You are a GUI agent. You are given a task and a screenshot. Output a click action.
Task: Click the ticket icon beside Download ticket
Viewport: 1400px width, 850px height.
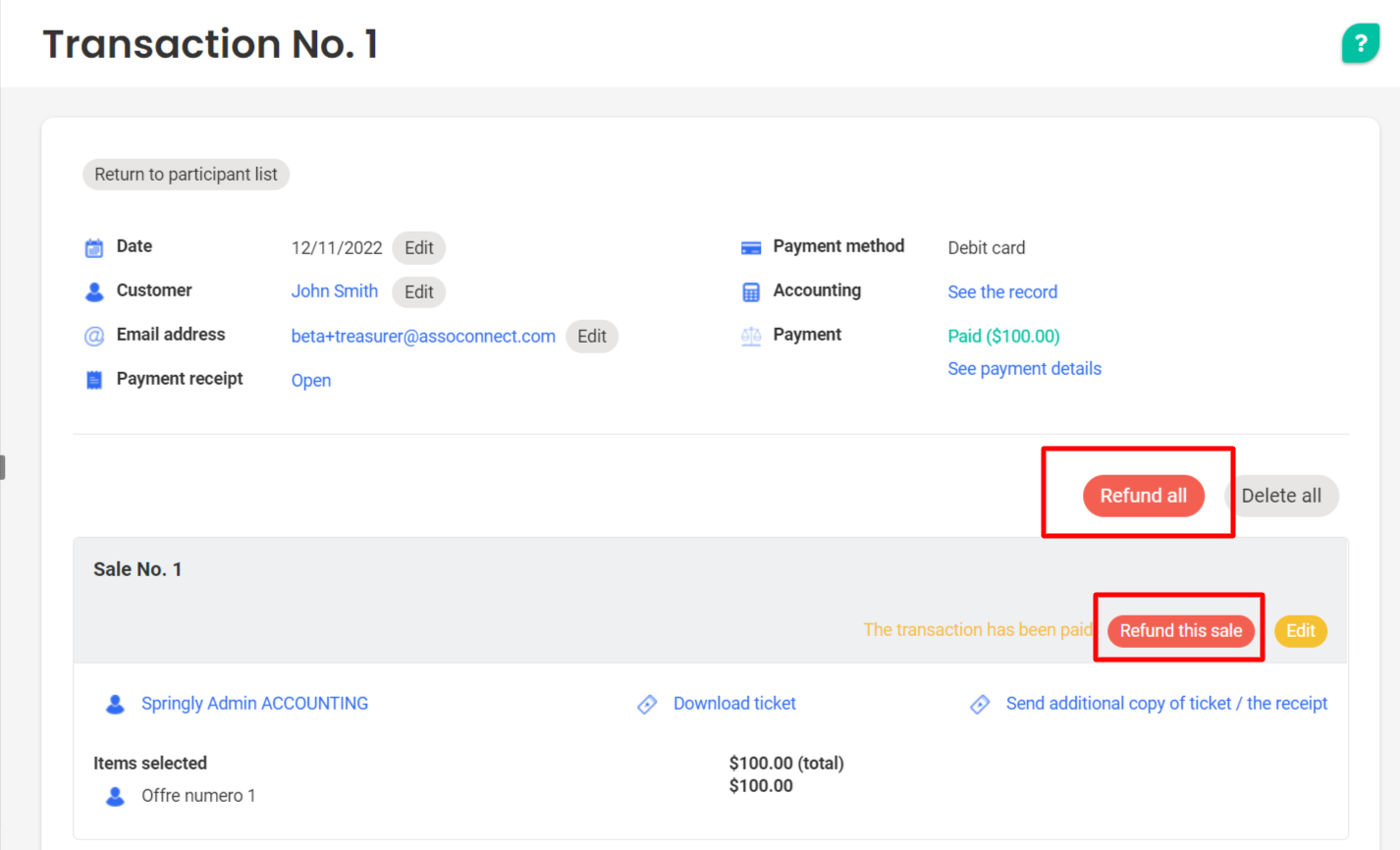(x=647, y=704)
